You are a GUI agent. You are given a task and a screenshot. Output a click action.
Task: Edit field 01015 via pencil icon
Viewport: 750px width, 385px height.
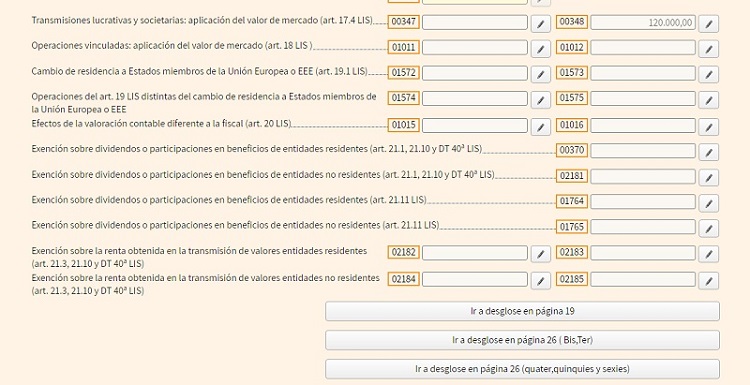(540, 127)
